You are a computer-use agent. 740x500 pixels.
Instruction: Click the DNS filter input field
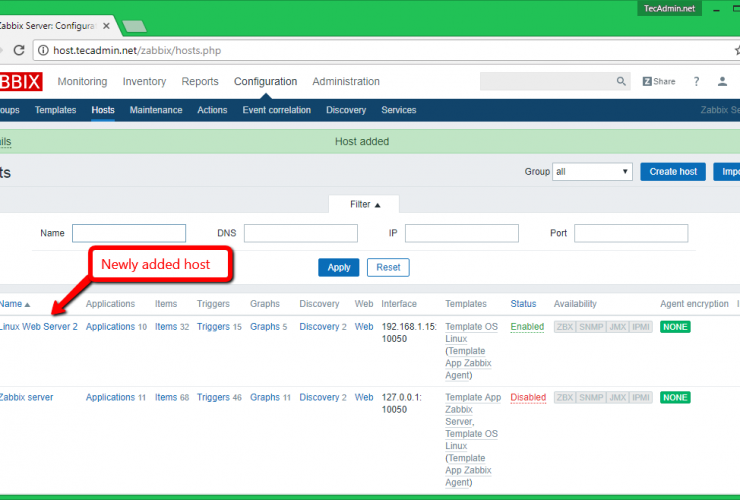[x=300, y=233]
